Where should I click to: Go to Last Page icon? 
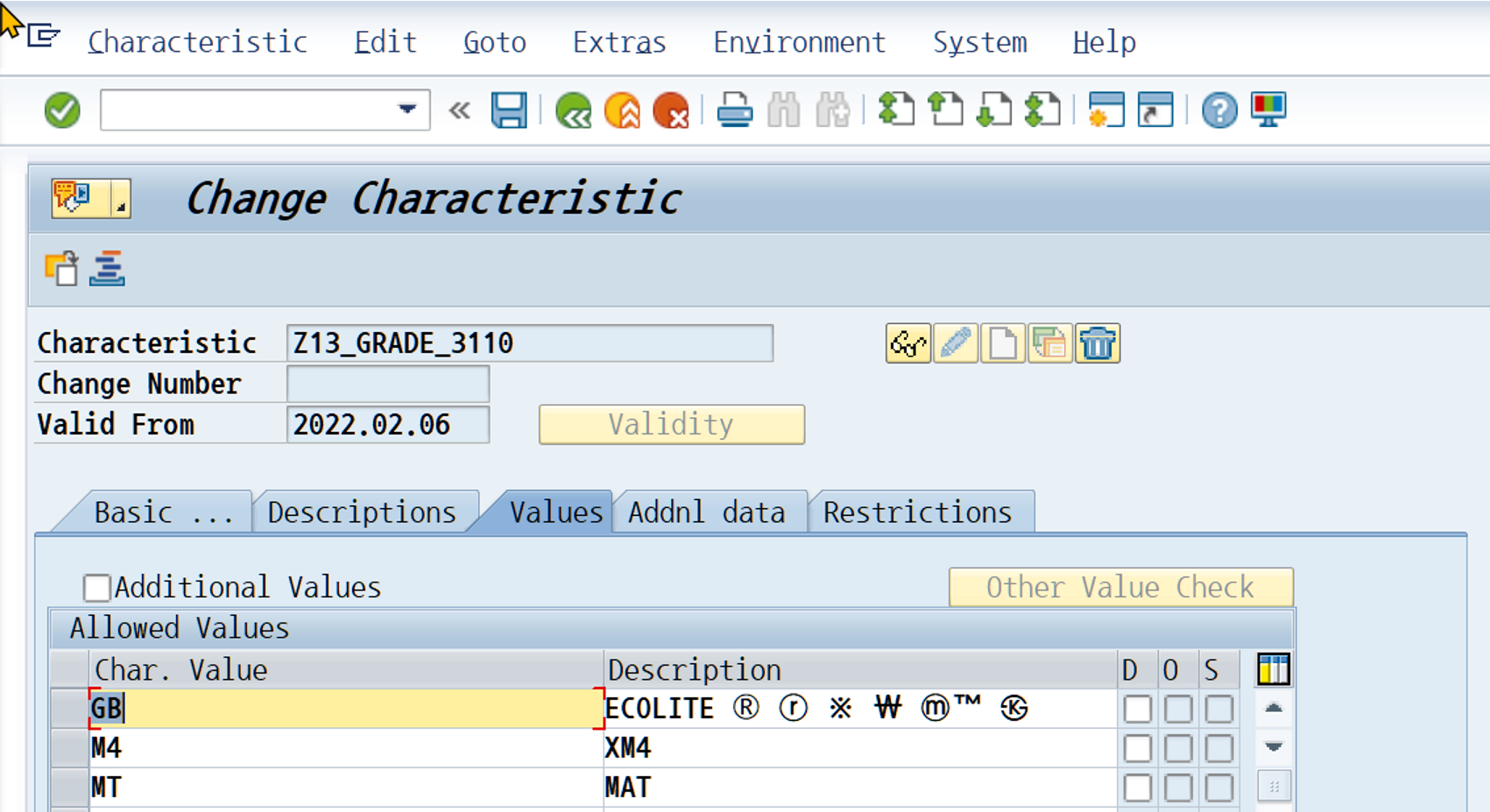tap(1042, 110)
